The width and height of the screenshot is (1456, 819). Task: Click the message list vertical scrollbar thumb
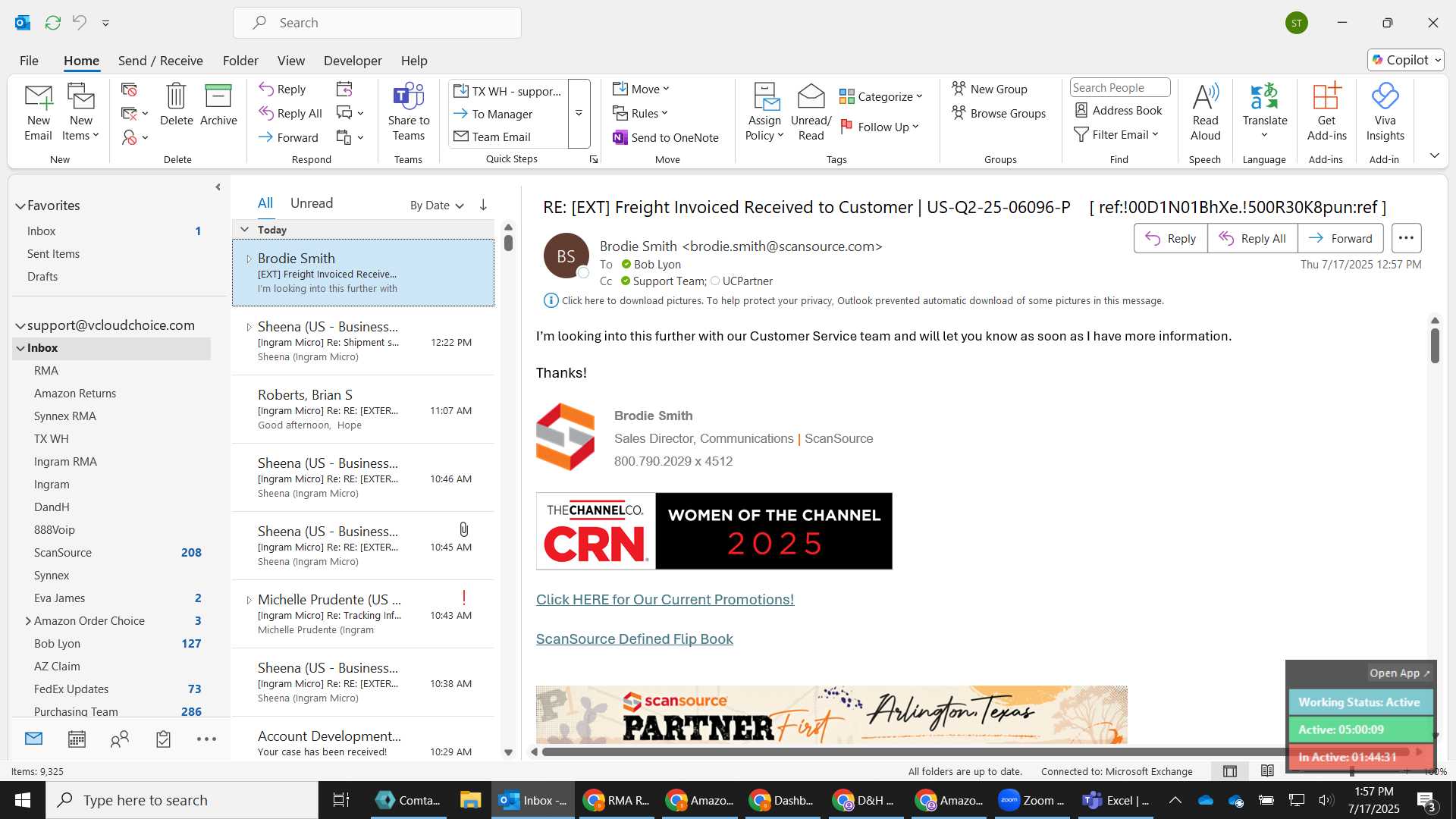(508, 243)
